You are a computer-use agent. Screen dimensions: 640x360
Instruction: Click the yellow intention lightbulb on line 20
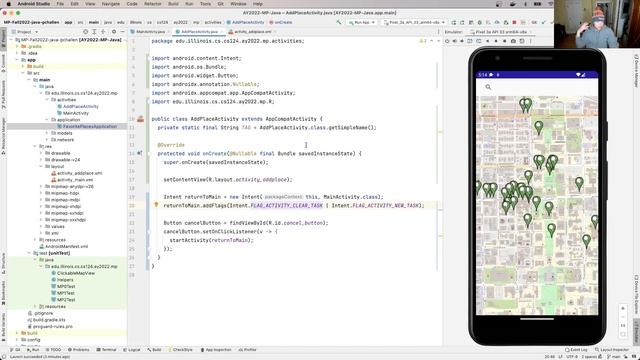coord(156,205)
